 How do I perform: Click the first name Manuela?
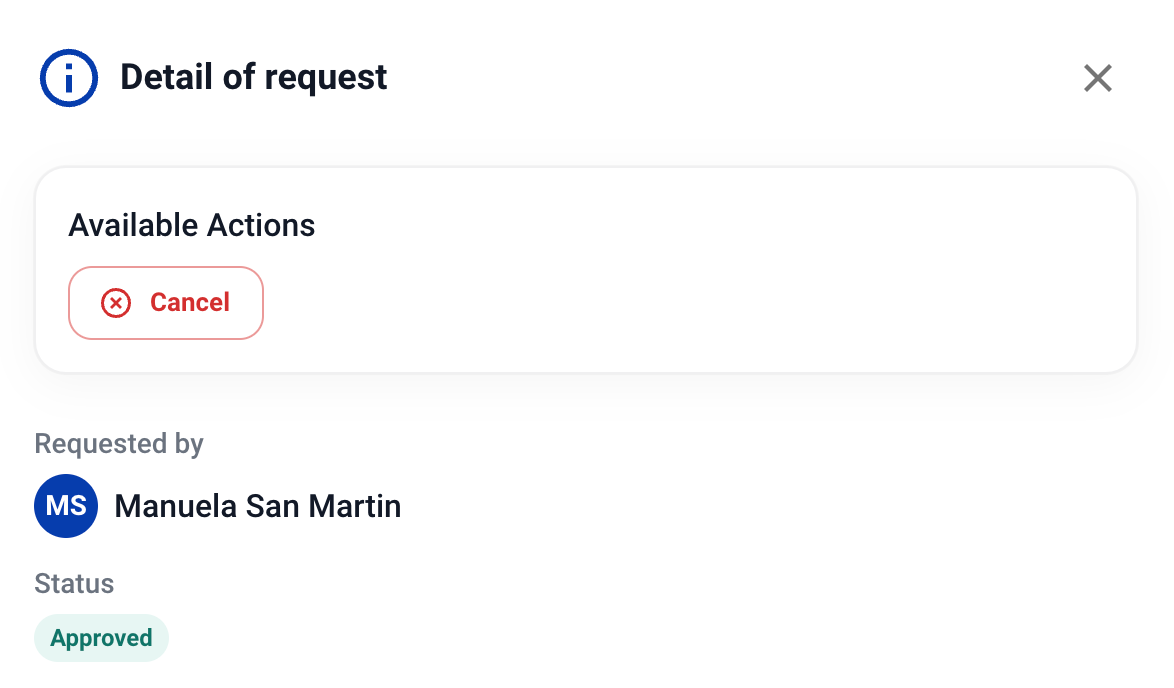pos(176,506)
